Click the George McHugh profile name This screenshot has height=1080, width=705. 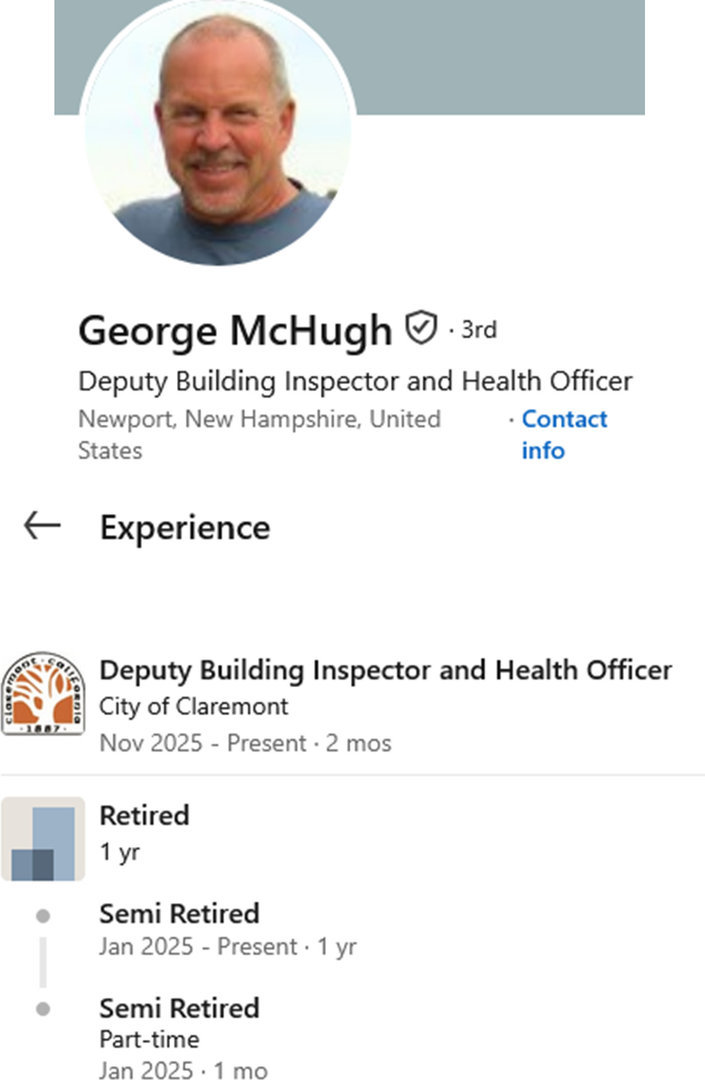pos(235,330)
